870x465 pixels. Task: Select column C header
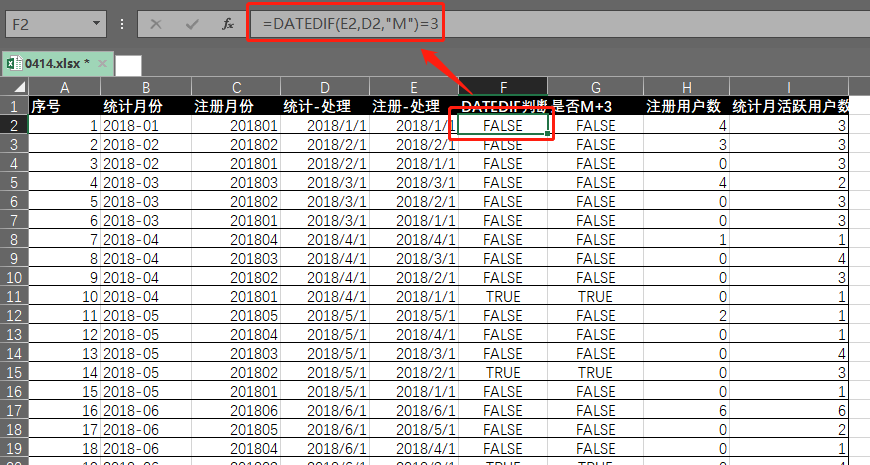click(x=236, y=87)
